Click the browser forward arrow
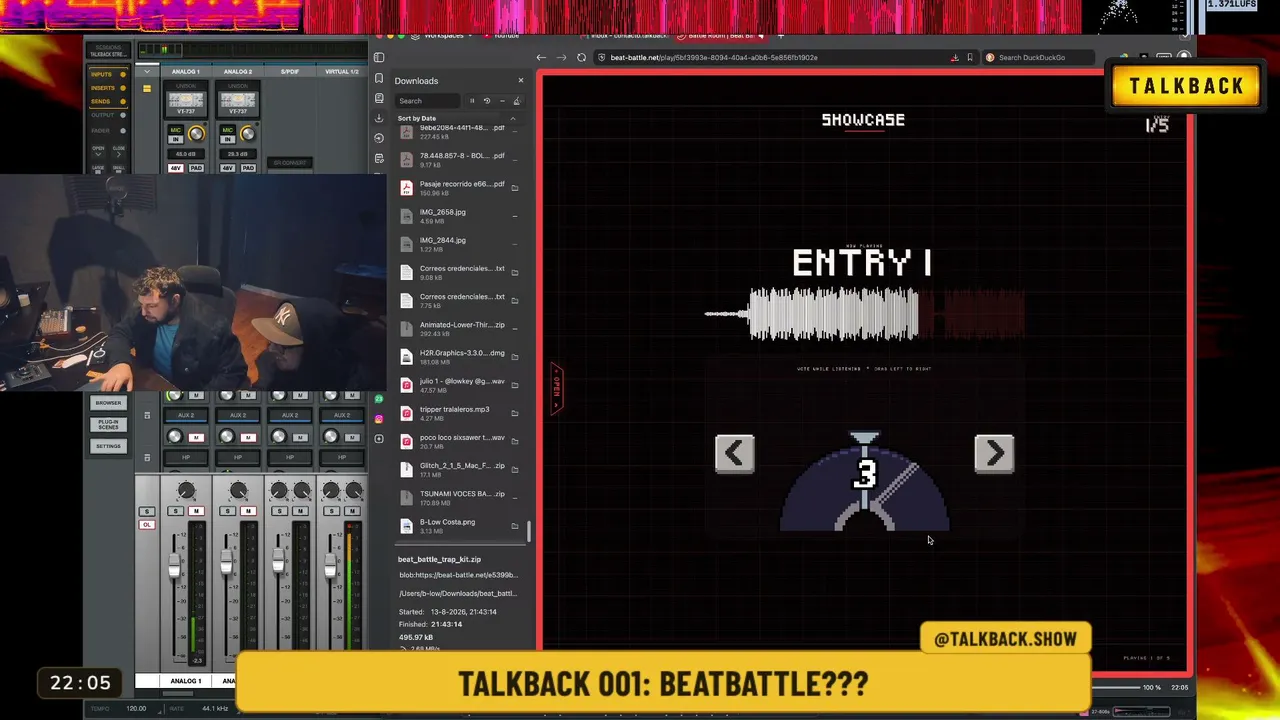Viewport: 1280px width, 720px height. [x=560, y=57]
